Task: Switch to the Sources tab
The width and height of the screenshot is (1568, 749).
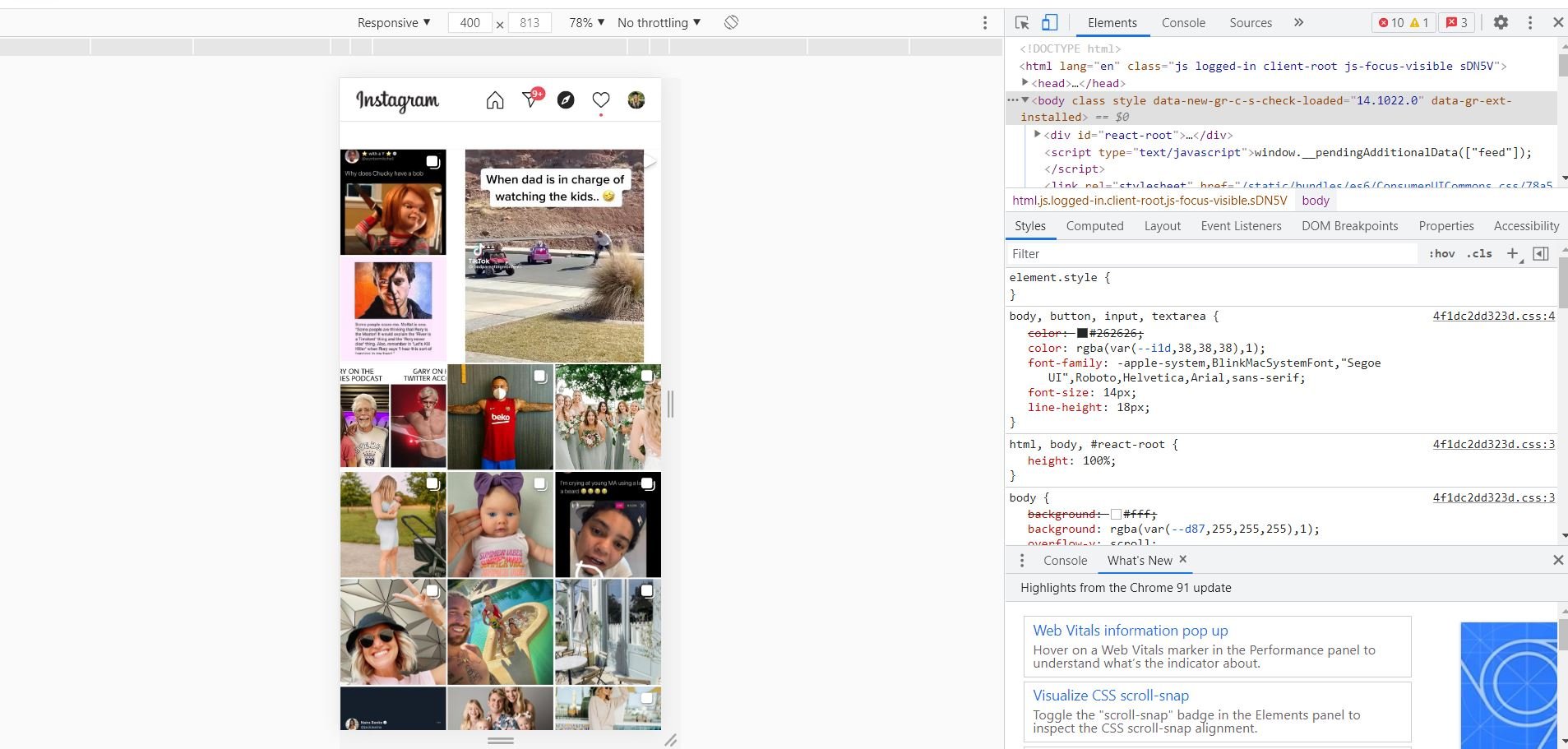Action: point(1251,23)
